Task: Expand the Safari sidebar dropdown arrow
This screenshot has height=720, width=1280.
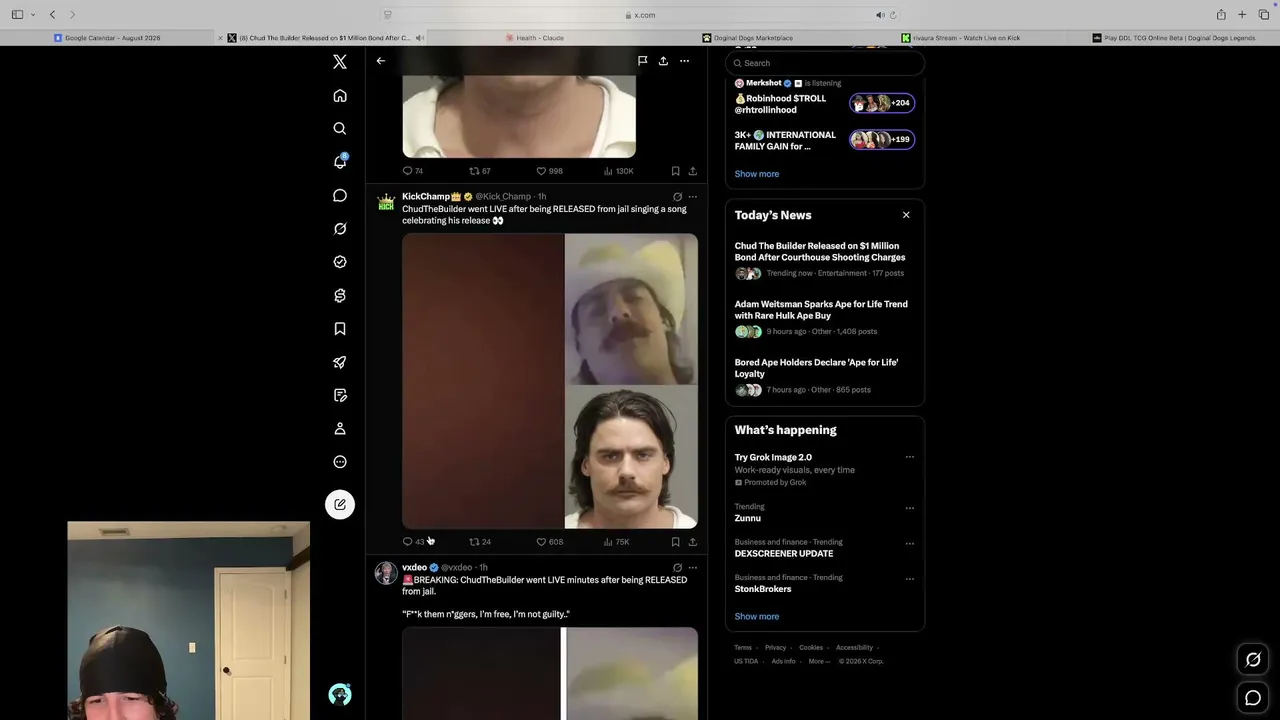Action: pos(33,15)
